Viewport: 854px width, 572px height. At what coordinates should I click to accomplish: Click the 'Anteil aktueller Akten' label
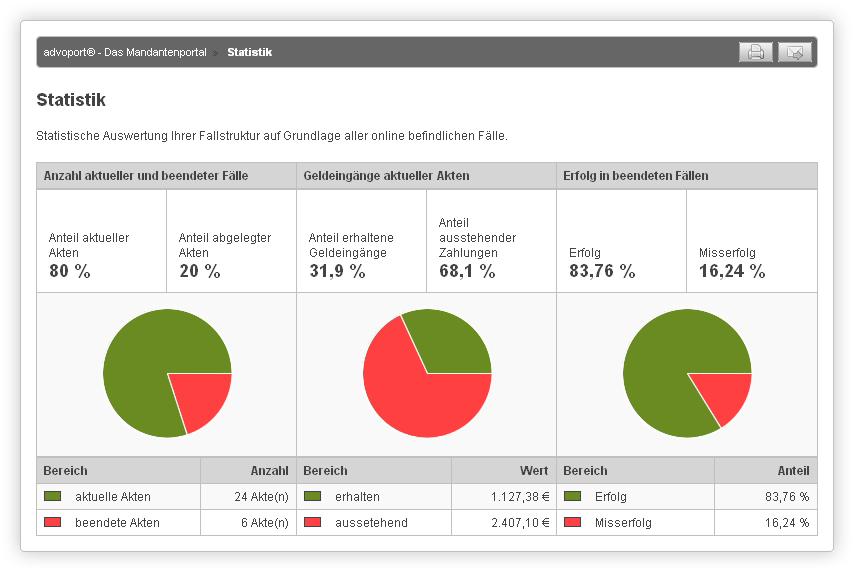pos(89,245)
